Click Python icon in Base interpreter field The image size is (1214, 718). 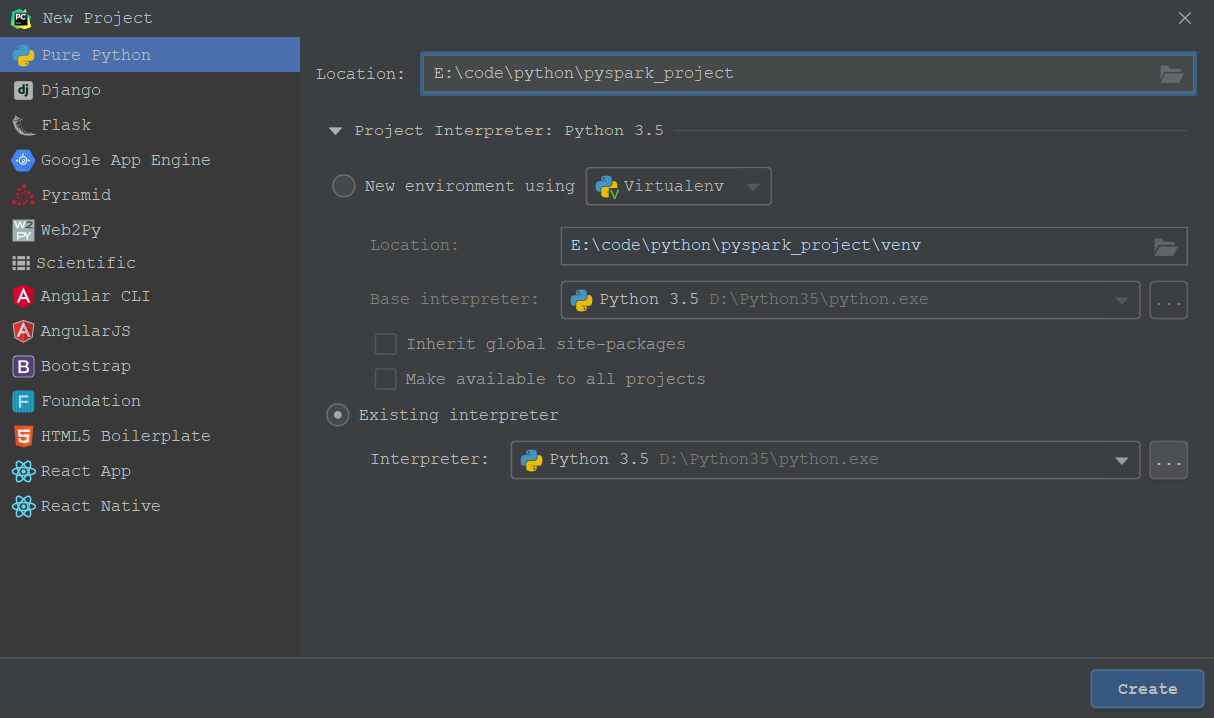[581, 300]
